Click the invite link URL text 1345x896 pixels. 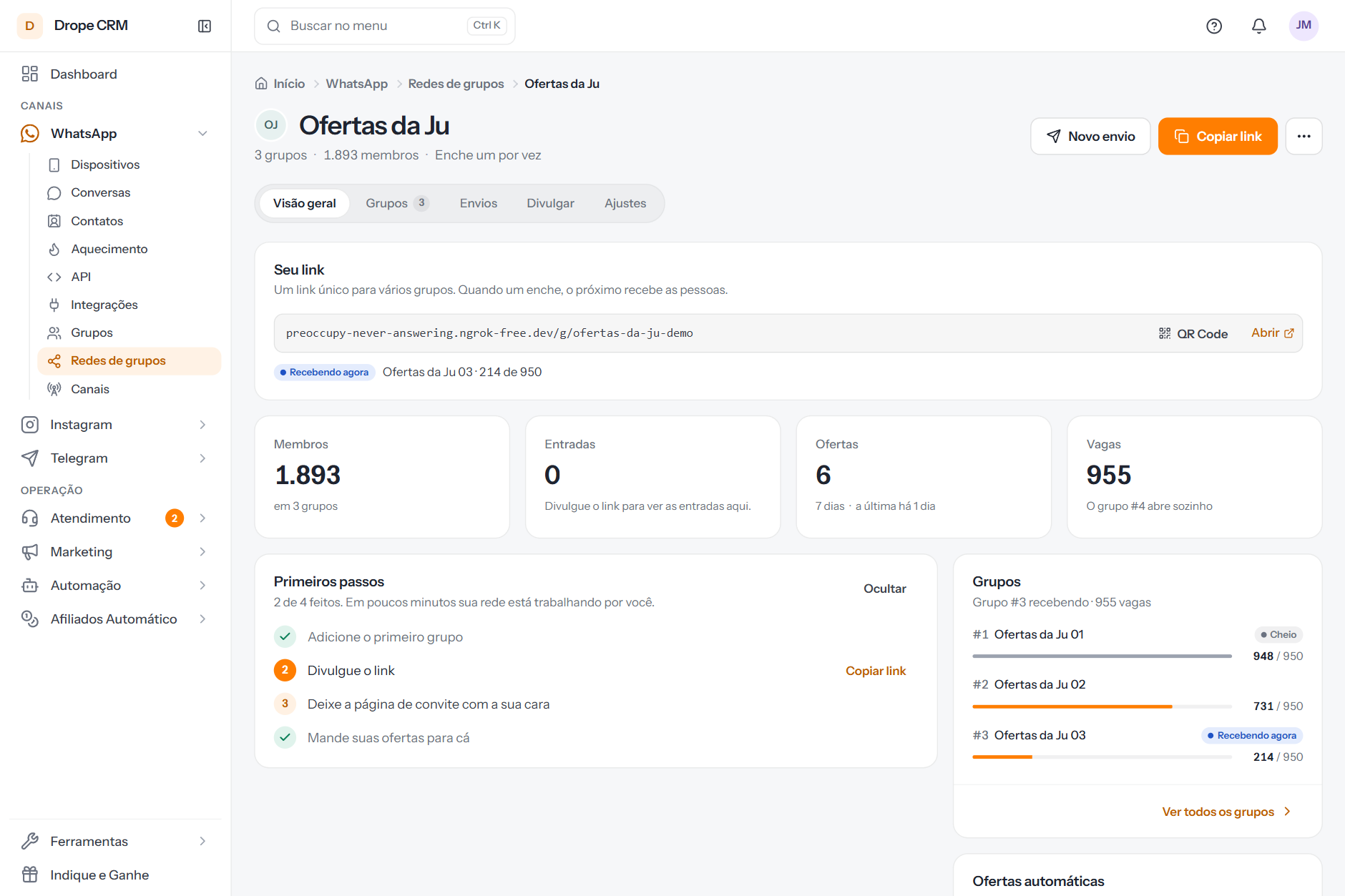[489, 333]
